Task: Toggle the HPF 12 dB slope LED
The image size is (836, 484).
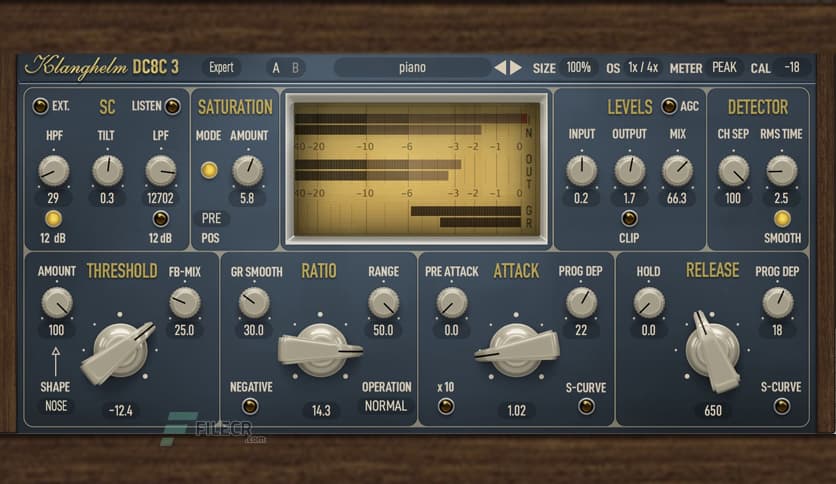Action: (53, 219)
